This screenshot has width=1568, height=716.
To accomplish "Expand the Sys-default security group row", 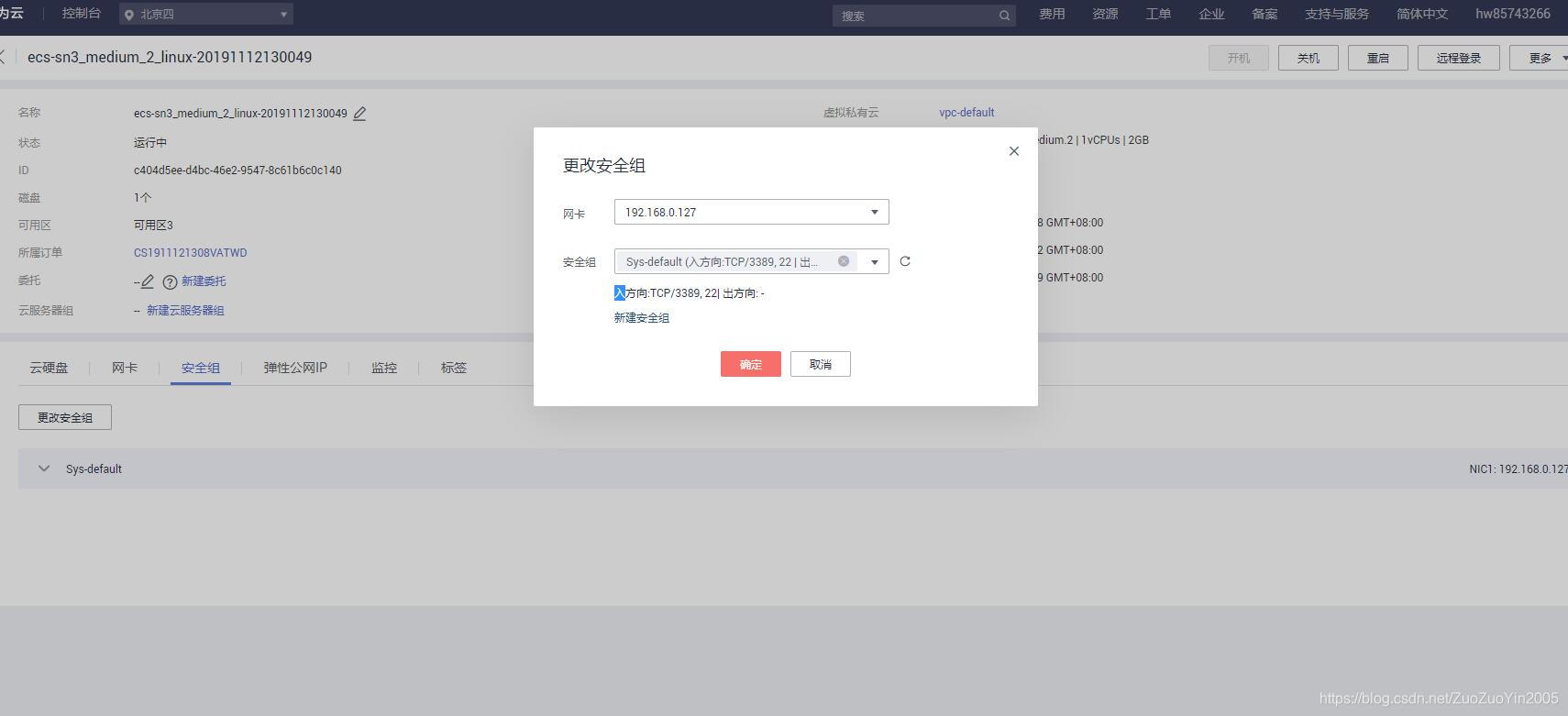I will (x=43, y=468).
